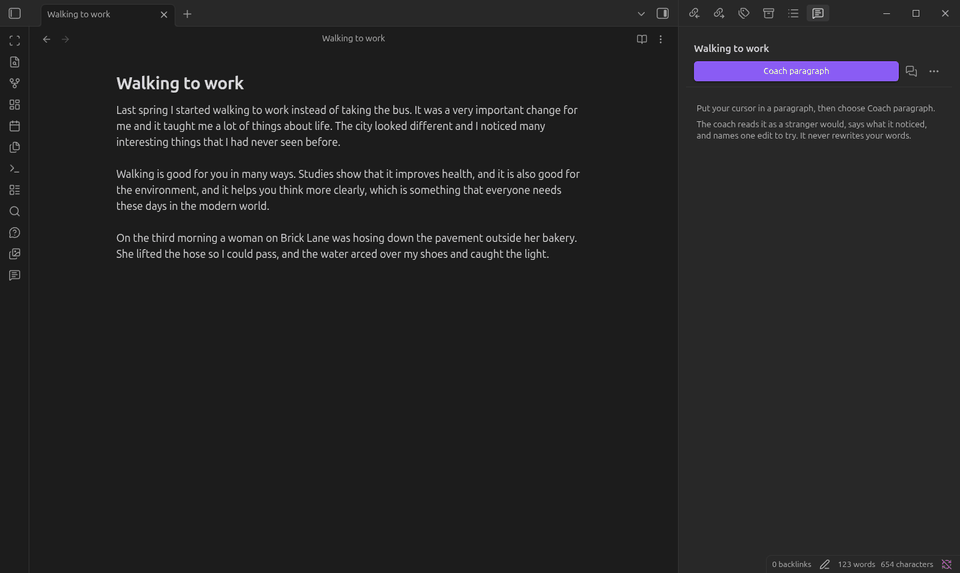Click the question-mark chat icon in ribbon
The width and height of the screenshot is (960, 573).
click(x=15, y=233)
